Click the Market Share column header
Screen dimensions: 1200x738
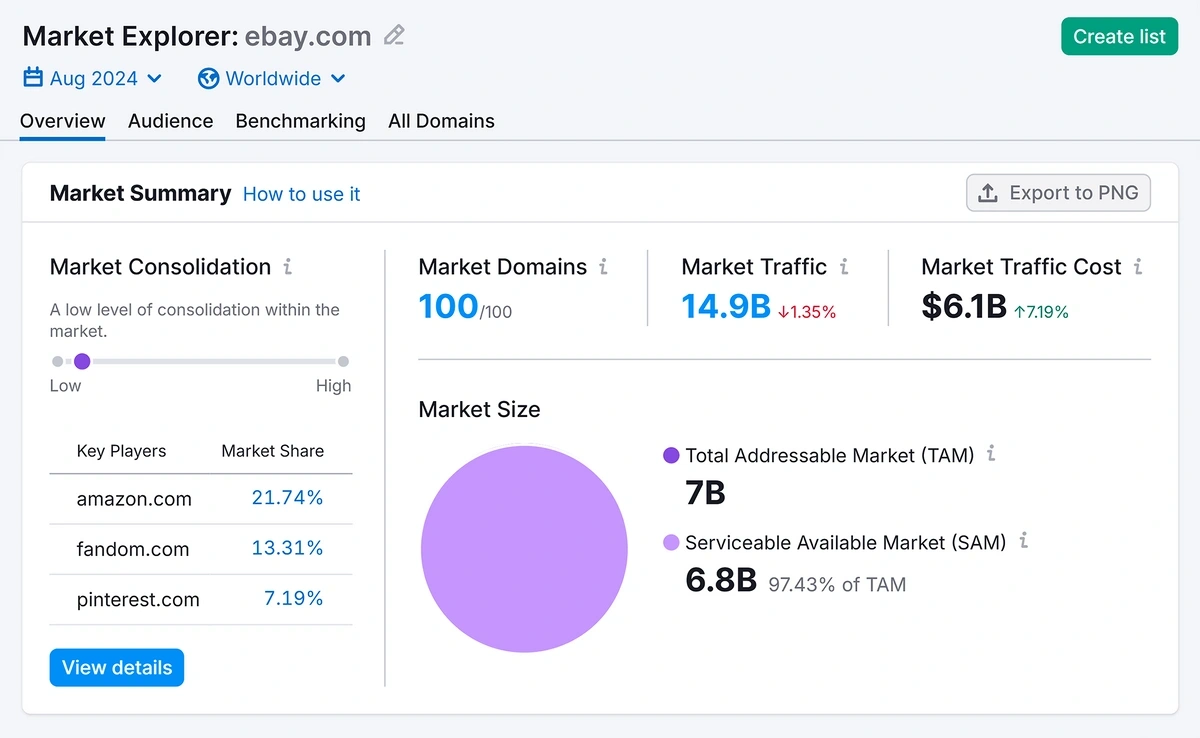272,451
